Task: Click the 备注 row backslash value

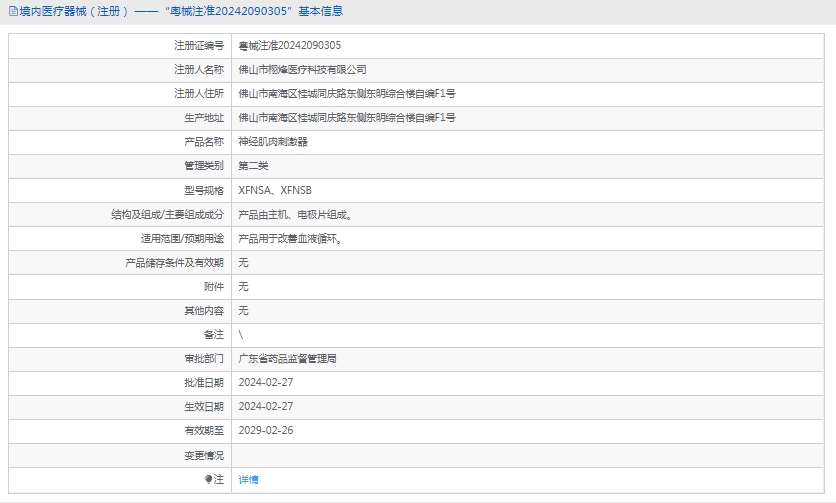Action: pyautogui.click(x=241, y=335)
